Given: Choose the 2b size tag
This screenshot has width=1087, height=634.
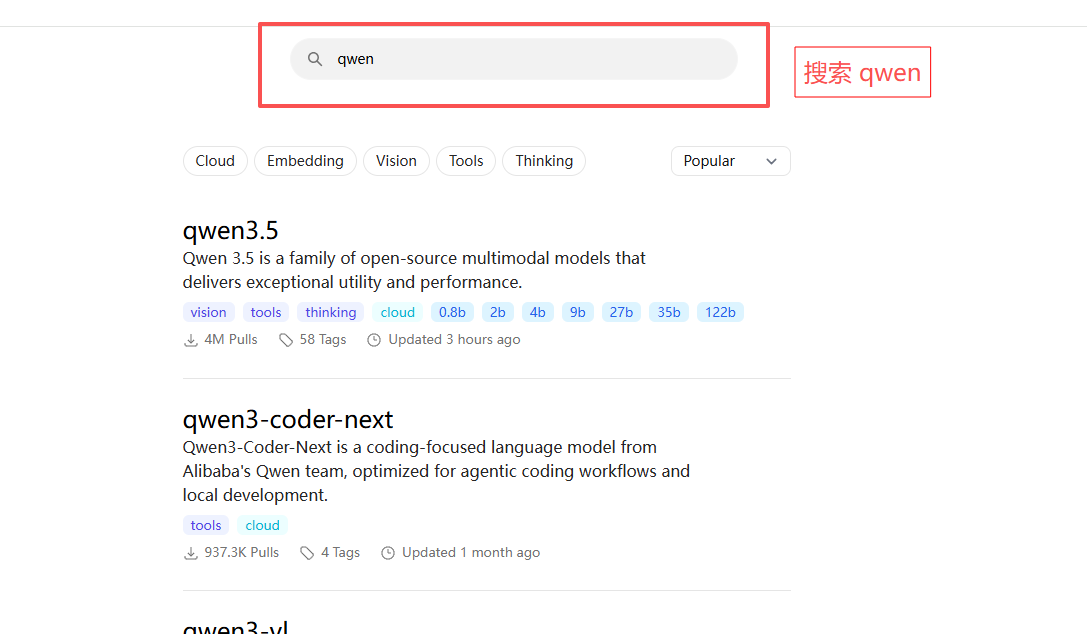Looking at the screenshot, I should point(498,312).
